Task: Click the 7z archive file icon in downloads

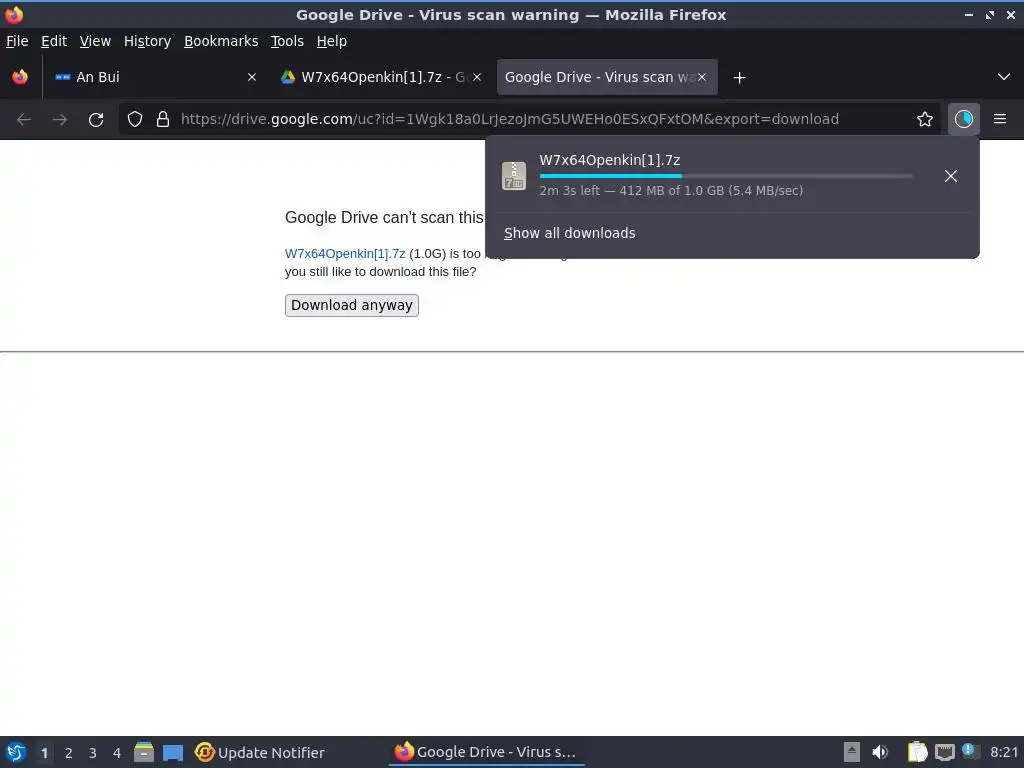Action: 514,176
